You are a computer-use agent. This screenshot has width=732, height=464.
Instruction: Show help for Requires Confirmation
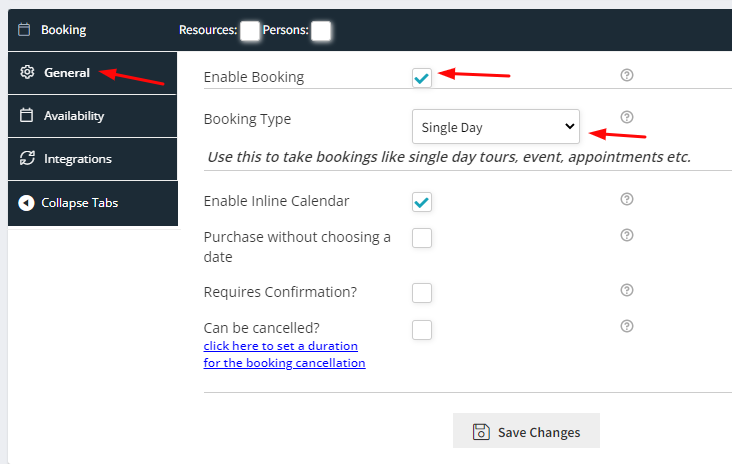(x=626, y=290)
